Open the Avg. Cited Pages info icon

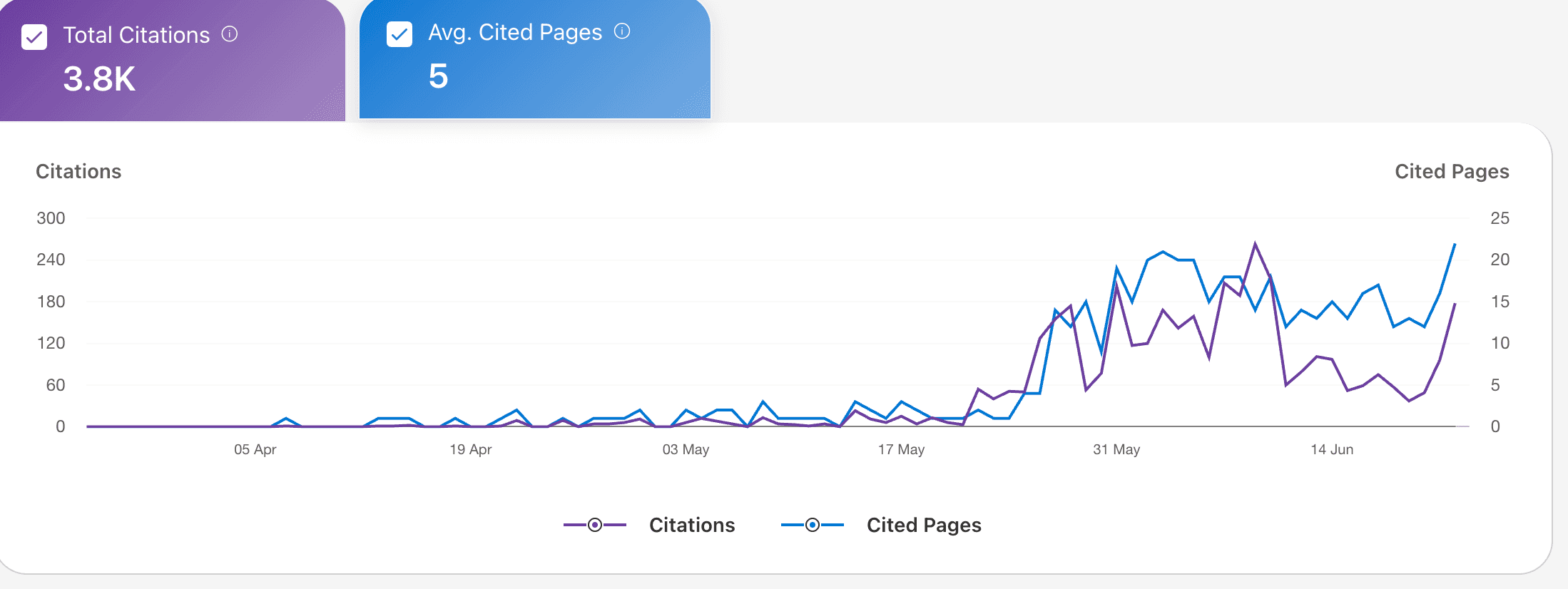tap(622, 31)
